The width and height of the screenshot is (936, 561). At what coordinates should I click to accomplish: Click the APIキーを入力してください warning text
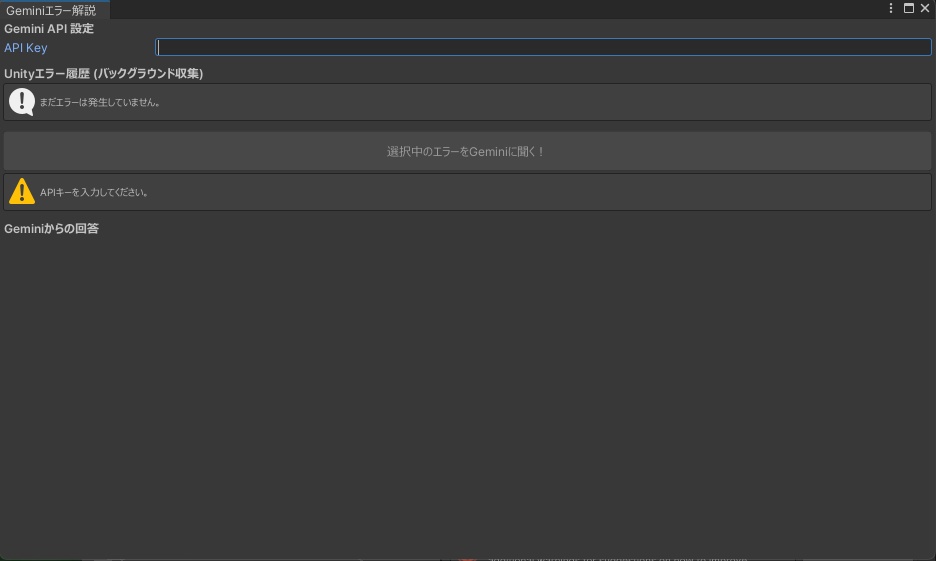pos(94,192)
